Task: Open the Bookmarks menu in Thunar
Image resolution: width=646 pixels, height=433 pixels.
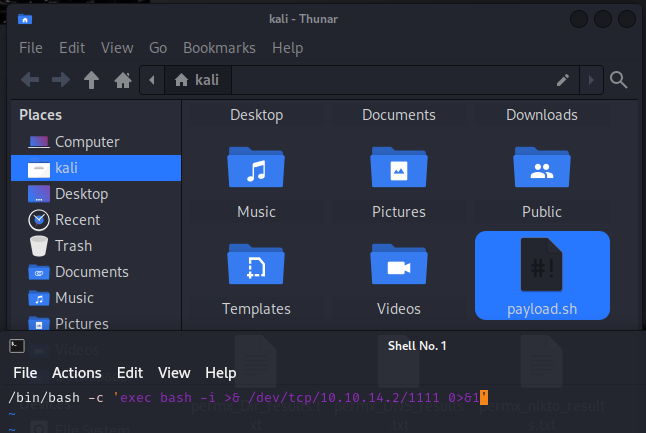Action: click(219, 48)
